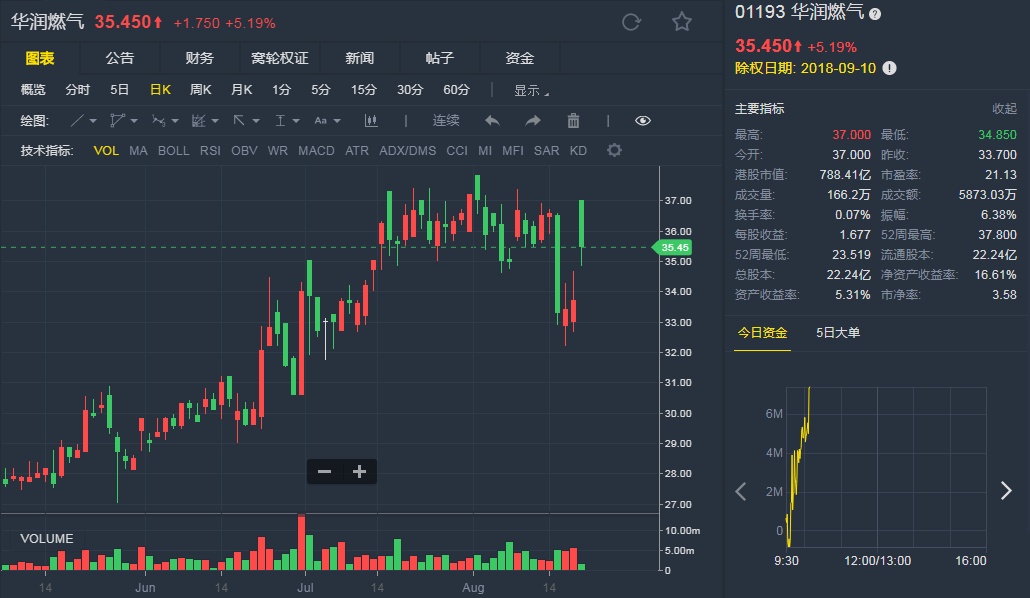Click the refresh icon next to the stock price
The width and height of the screenshot is (1030, 598).
pos(631,22)
